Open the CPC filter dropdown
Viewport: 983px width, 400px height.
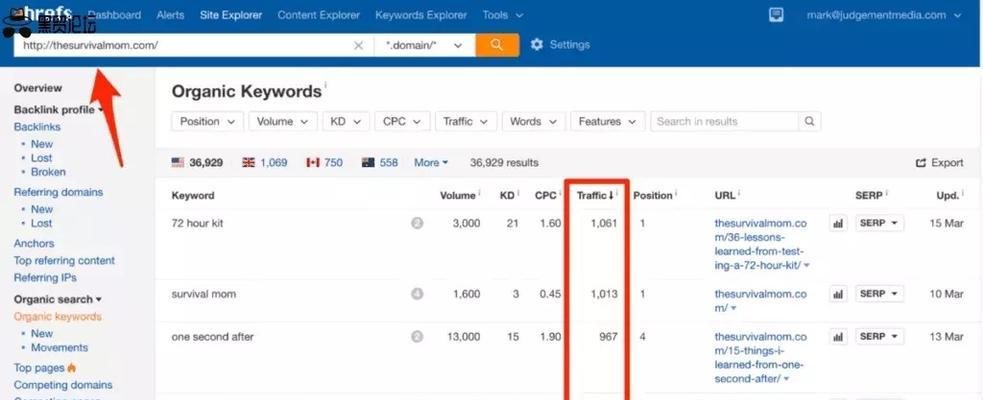click(402, 122)
